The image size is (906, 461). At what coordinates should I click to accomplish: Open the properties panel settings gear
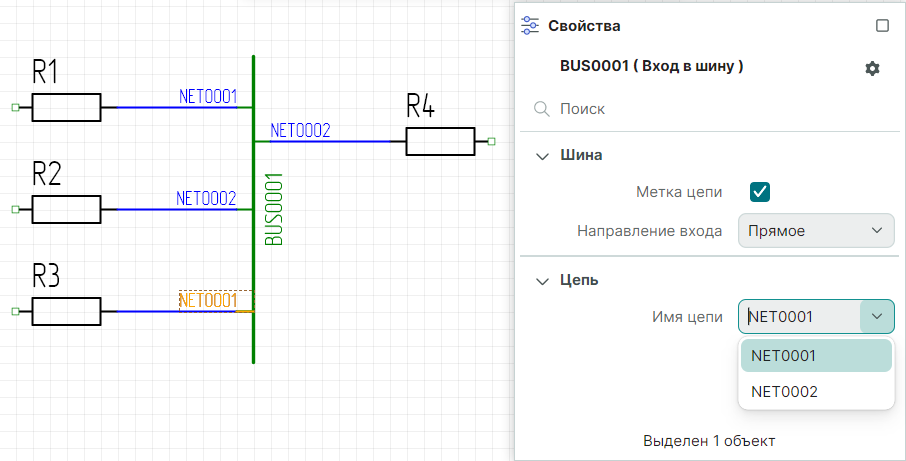pyautogui.click(x=872, y=68)
